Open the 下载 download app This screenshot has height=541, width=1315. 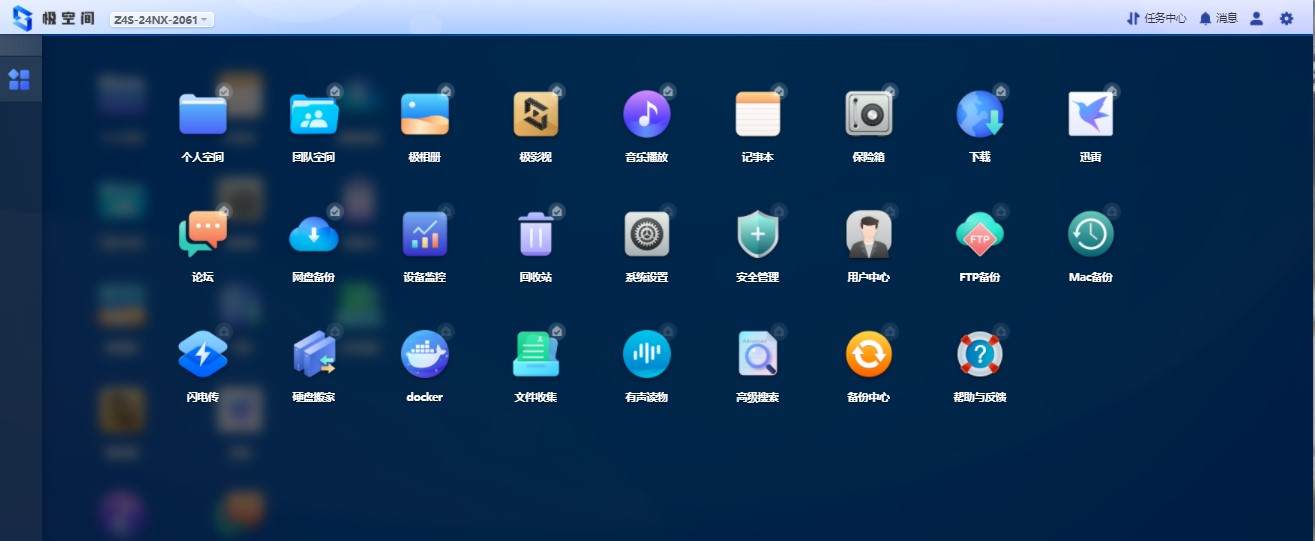[979, 114]
